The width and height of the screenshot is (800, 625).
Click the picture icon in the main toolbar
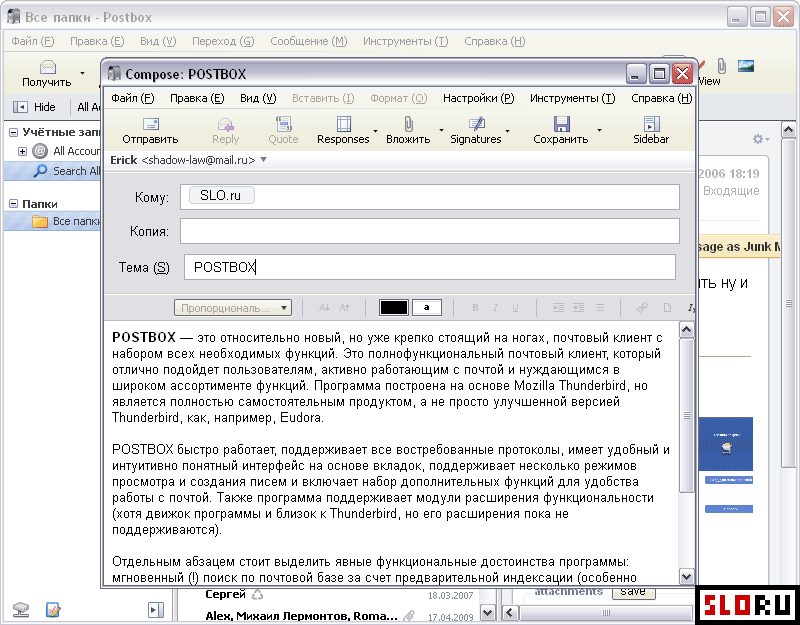coord(746,66)
